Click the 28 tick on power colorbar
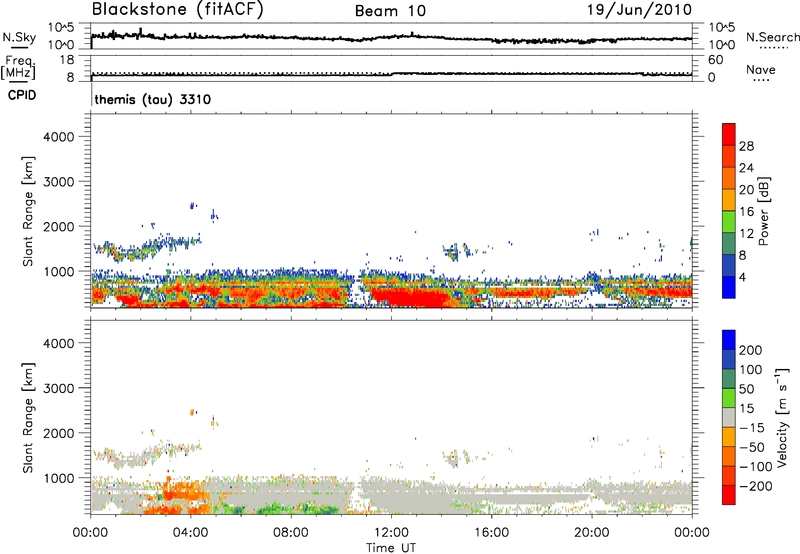 [x=746, y=146]
